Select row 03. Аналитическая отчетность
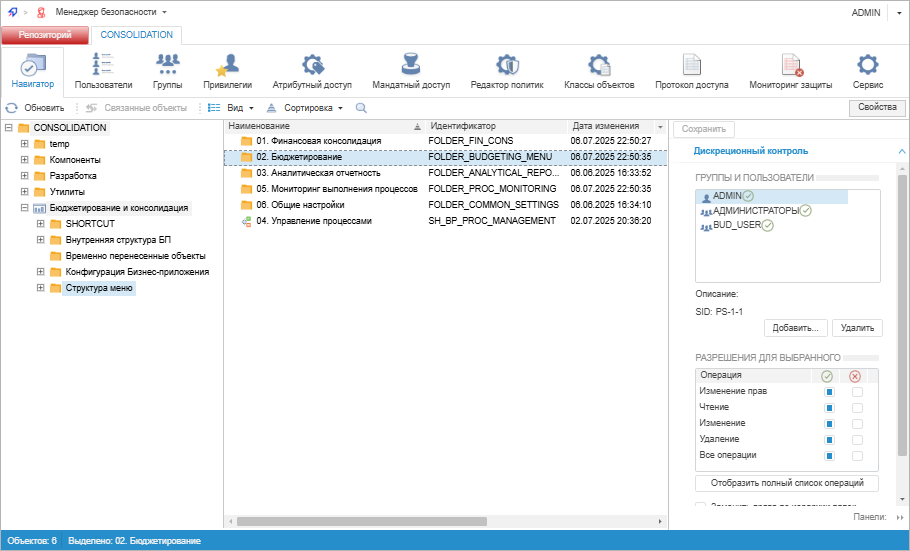The width and height of the screenshot is (910, 551). click(445, 173)
